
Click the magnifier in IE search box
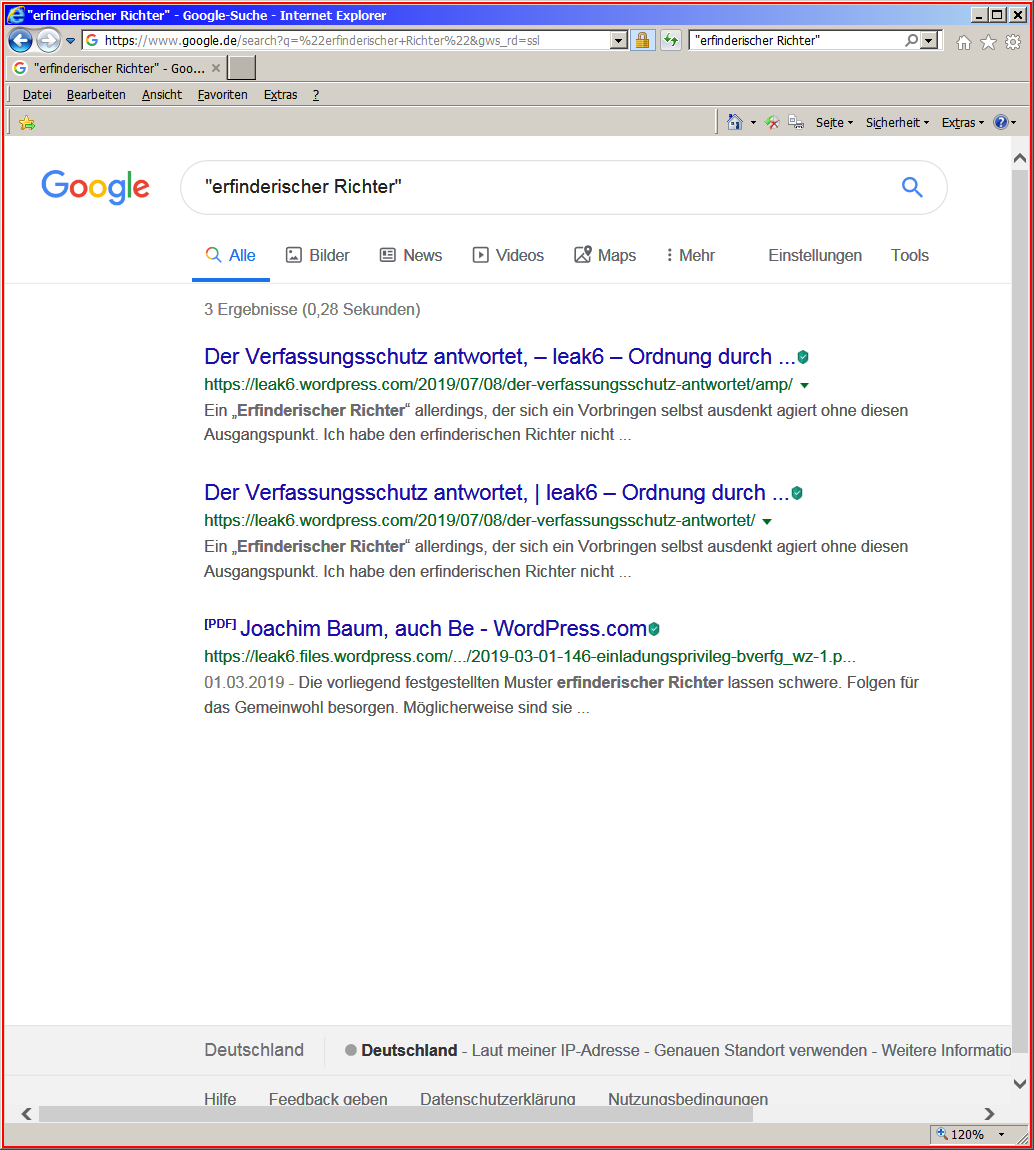click(912, 40)
